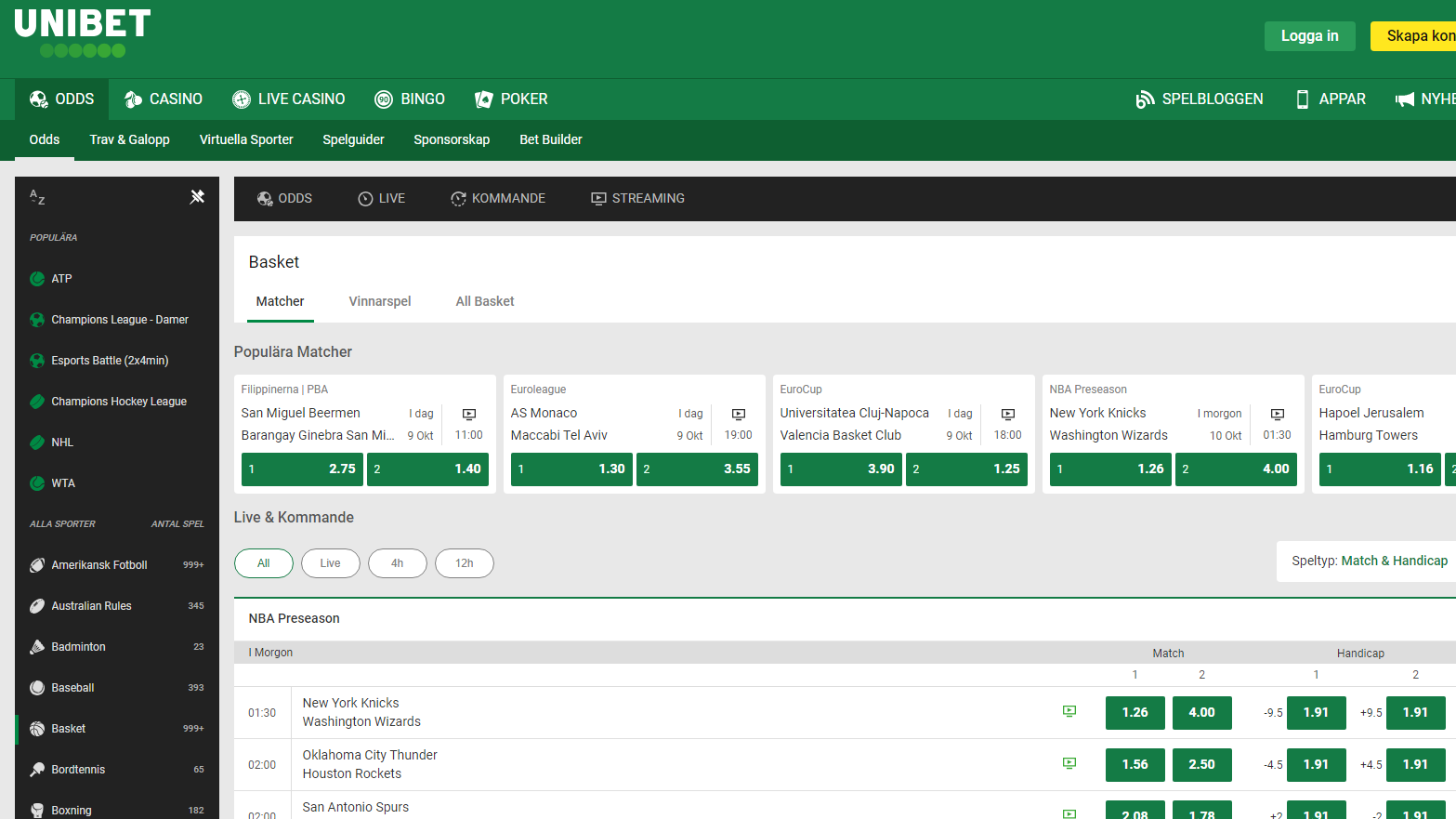Select the NHL sport icon in sidebar
1456x819 pixels.
[36, 442]
